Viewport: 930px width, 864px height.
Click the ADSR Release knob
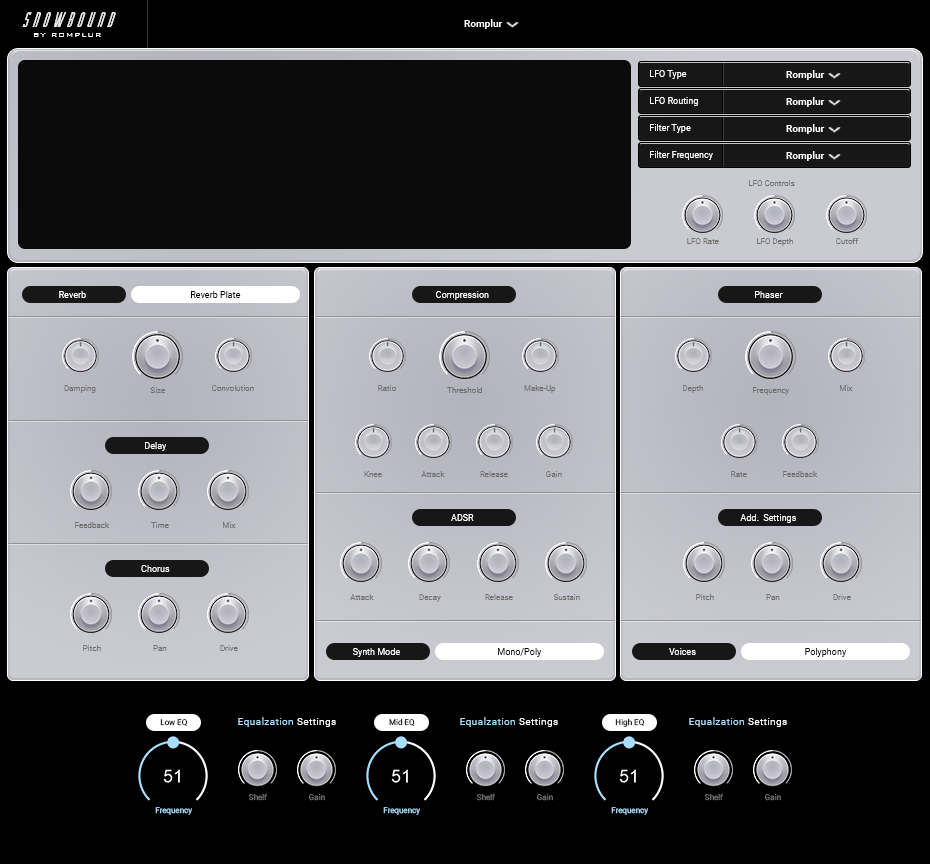click(498, 563)
